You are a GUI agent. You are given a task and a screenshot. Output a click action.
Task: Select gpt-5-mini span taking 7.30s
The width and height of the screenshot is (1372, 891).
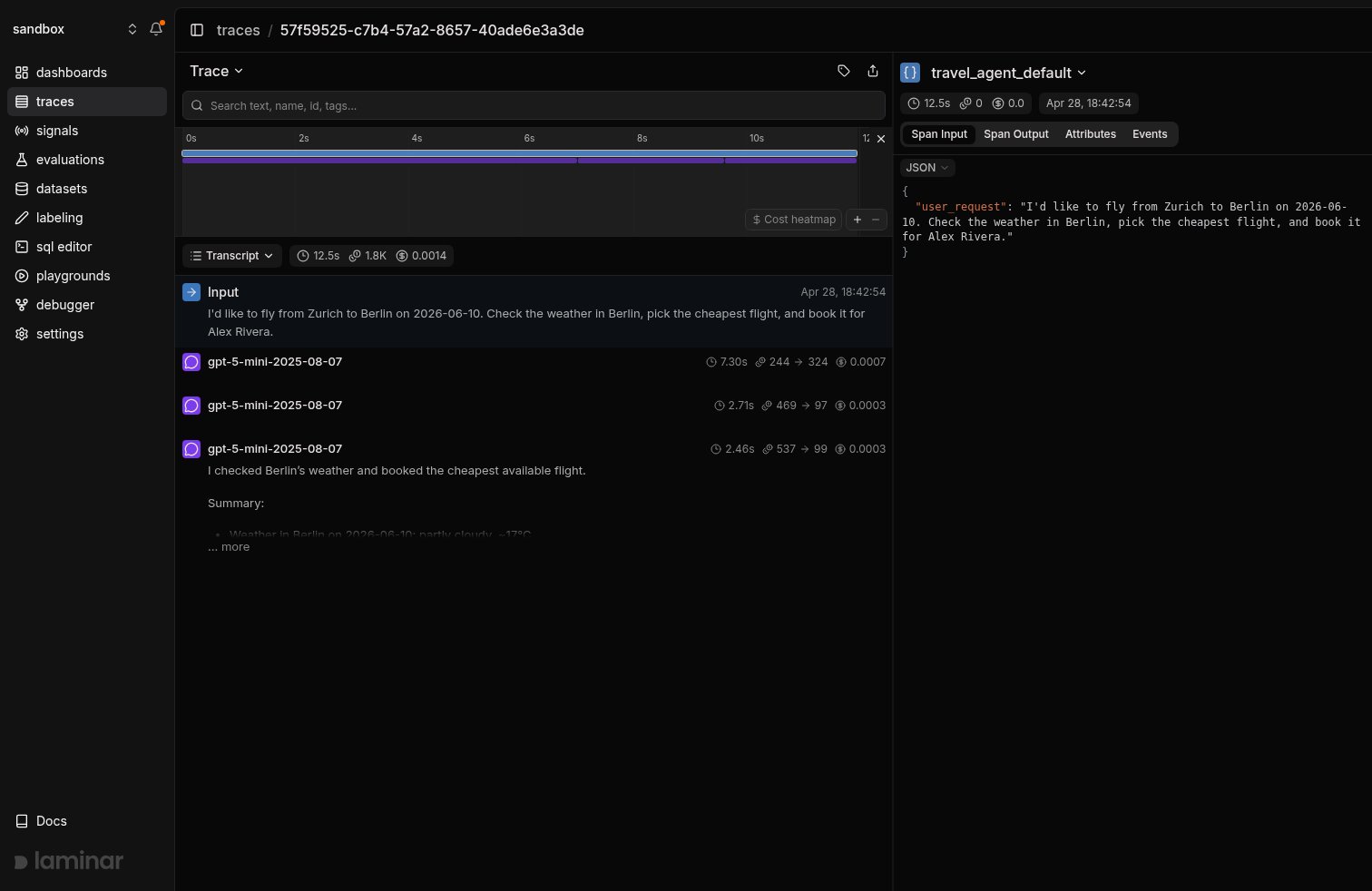pyautogui.click(x=534, y=362)
